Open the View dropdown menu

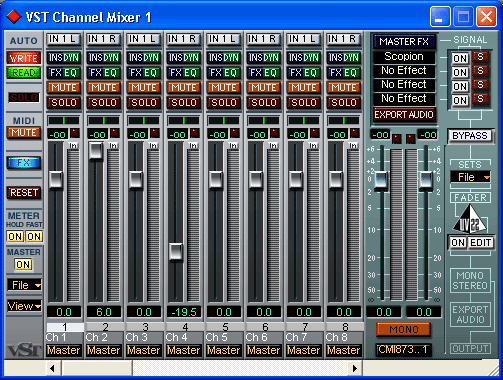point(24,306)
